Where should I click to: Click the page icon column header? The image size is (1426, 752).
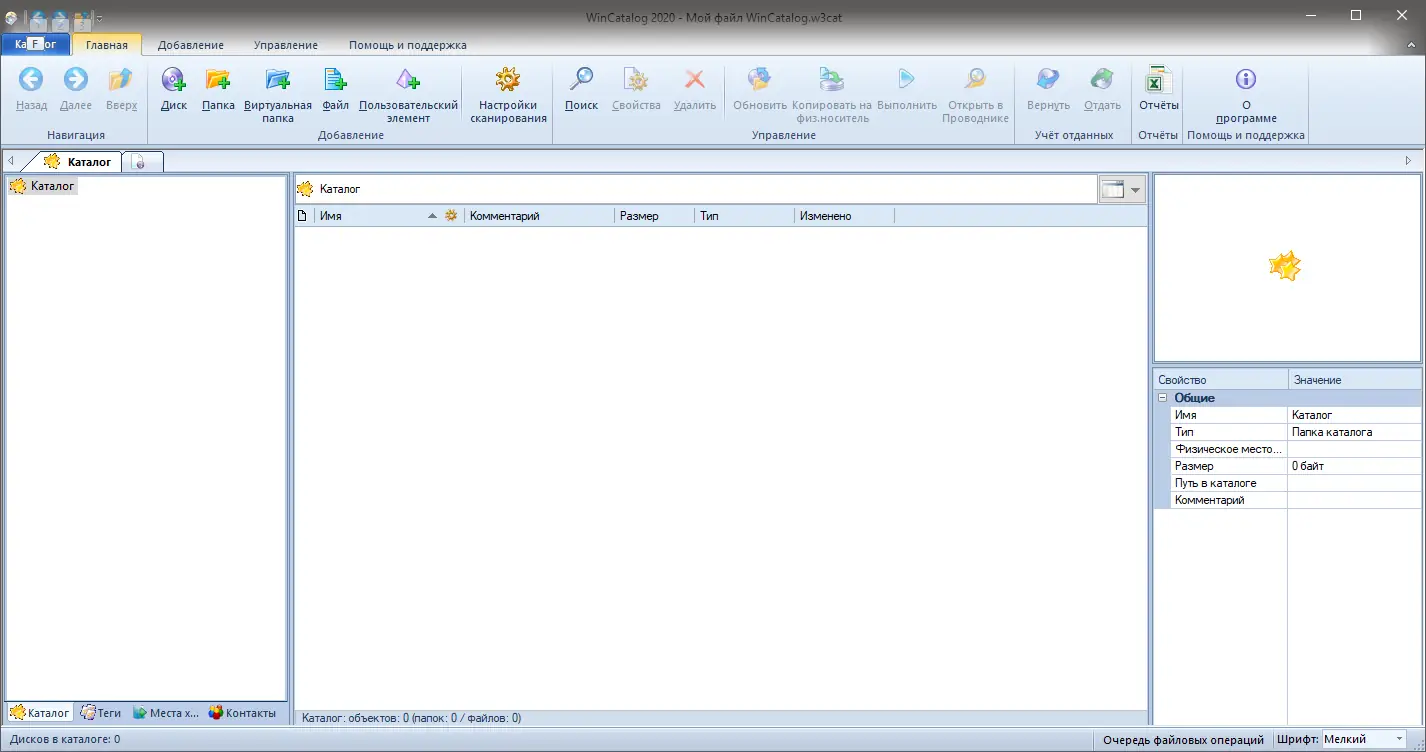pyautogui.click(x=304, y=216)
